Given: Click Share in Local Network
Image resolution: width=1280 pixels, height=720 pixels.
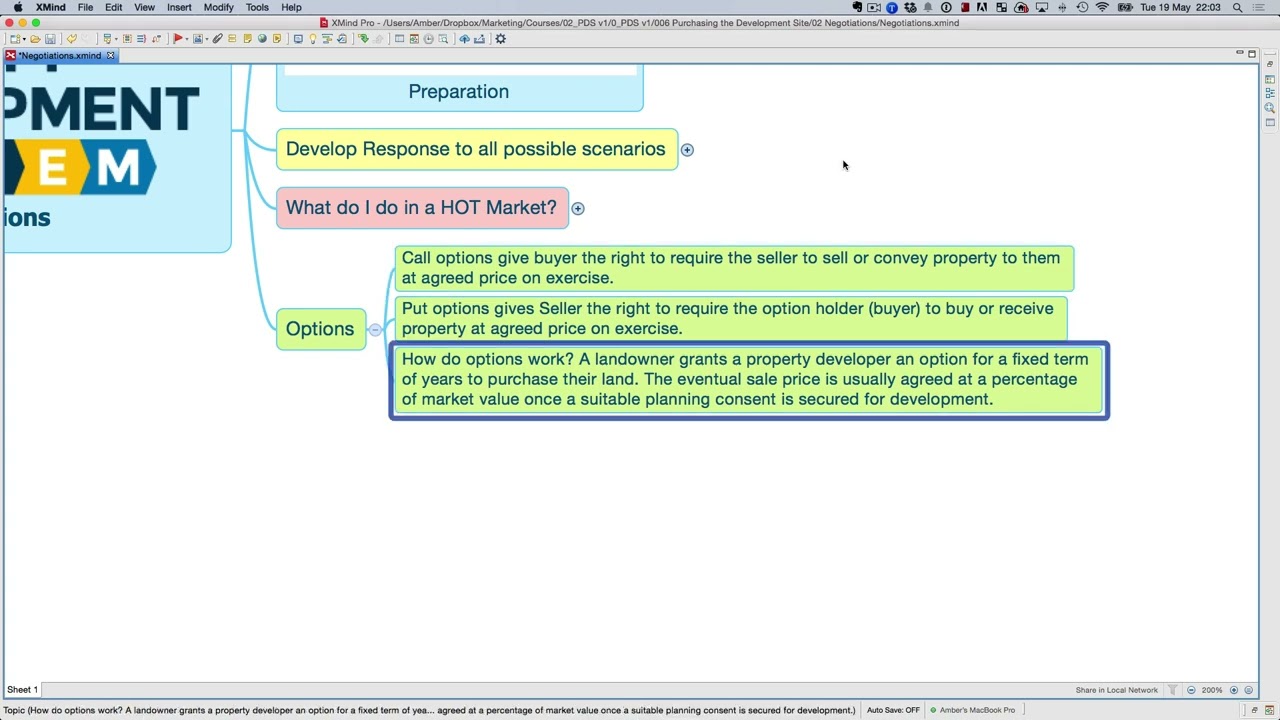Looking at the screenshot, I should pos(1116,690).
